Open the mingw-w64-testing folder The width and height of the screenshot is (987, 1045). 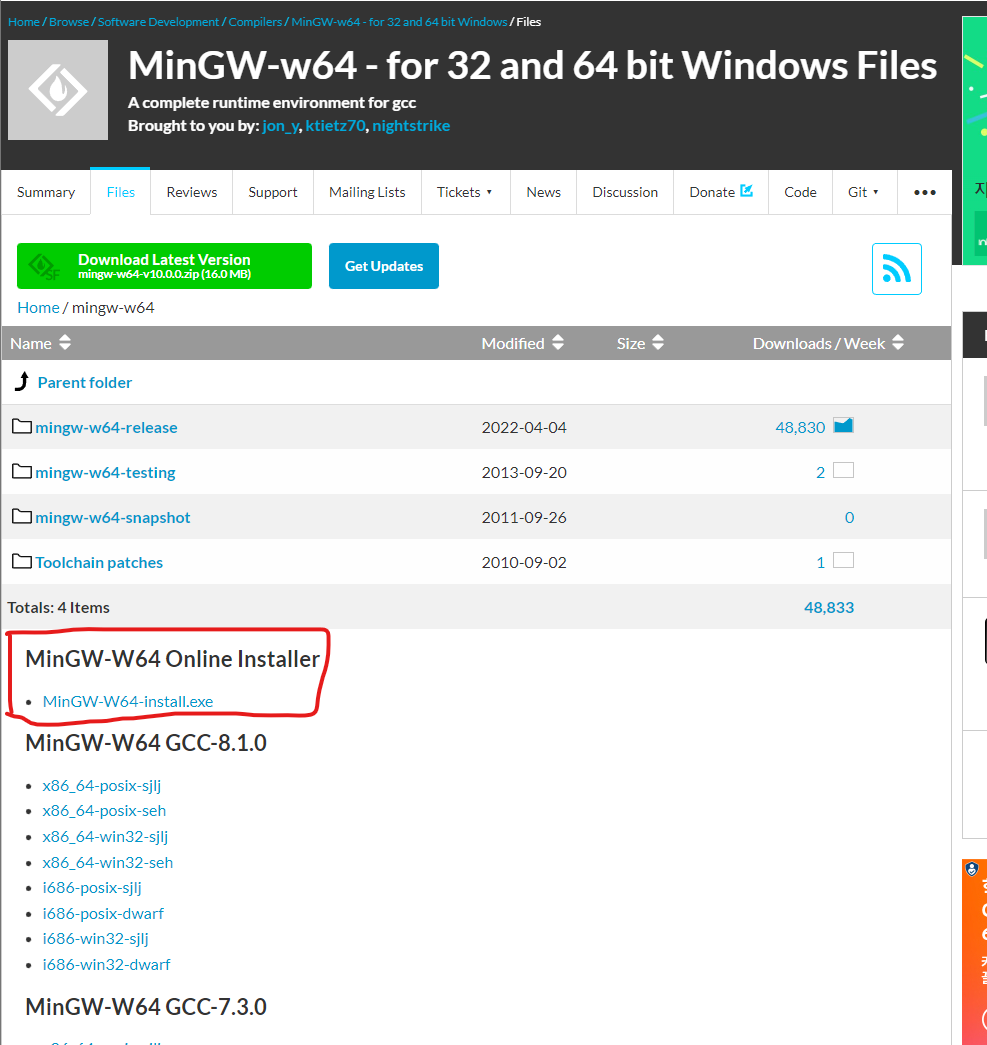105,473
